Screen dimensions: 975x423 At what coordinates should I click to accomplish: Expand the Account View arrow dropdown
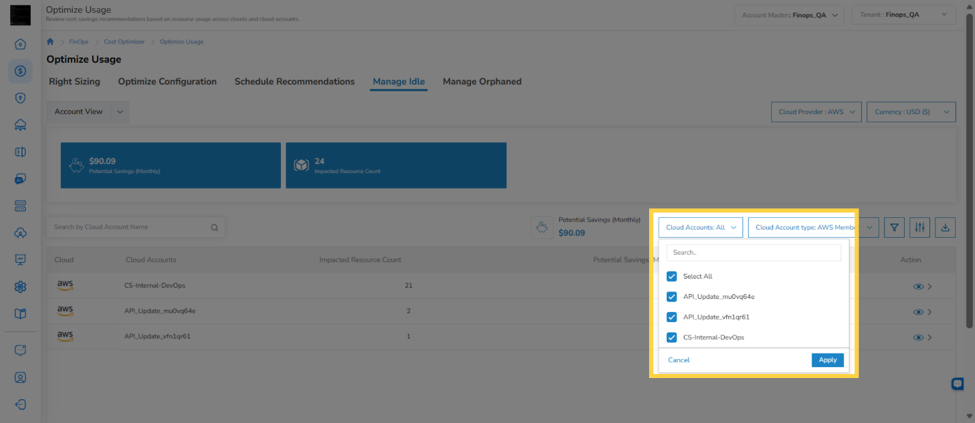120,111
